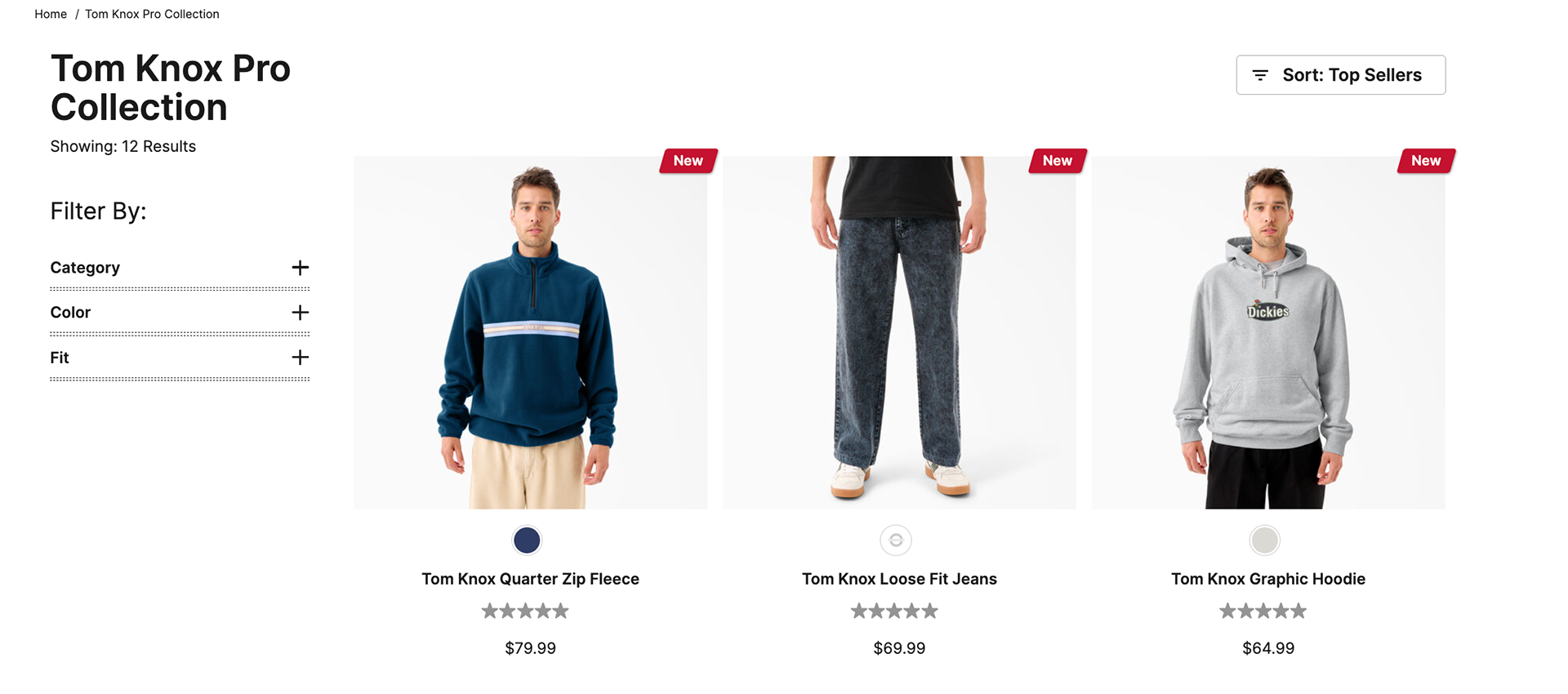Select the Loose Fit Jeans wash swatch
This screenshot has height=694, width=1568.
896,541
